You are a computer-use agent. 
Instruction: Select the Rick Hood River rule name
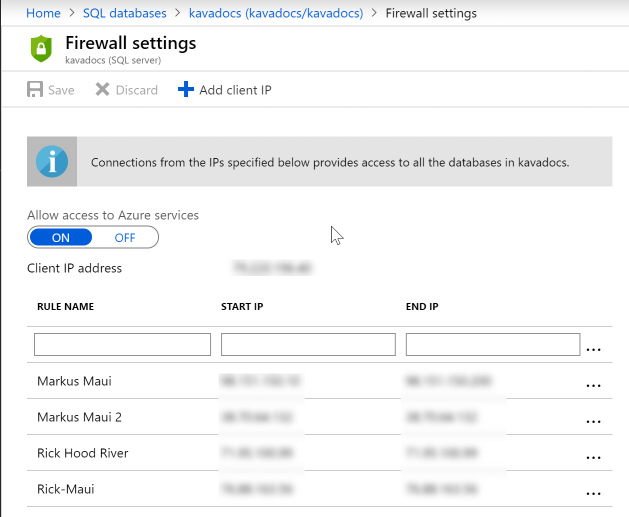83,453
